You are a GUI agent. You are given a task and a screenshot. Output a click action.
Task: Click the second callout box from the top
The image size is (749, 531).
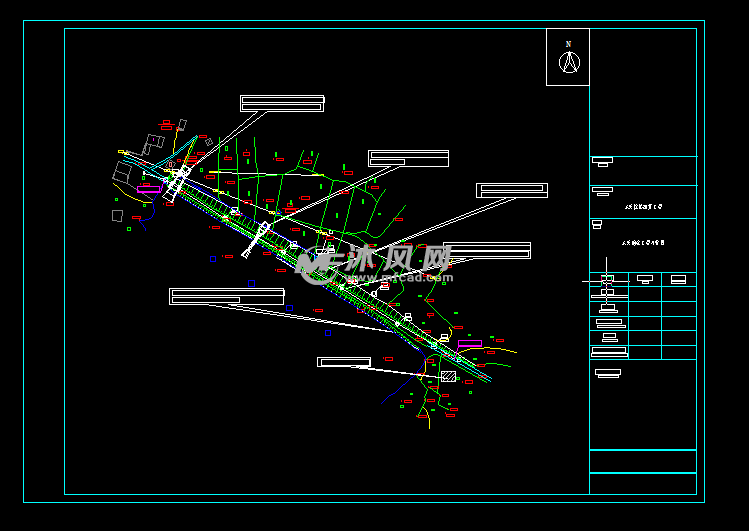[408, 158]
